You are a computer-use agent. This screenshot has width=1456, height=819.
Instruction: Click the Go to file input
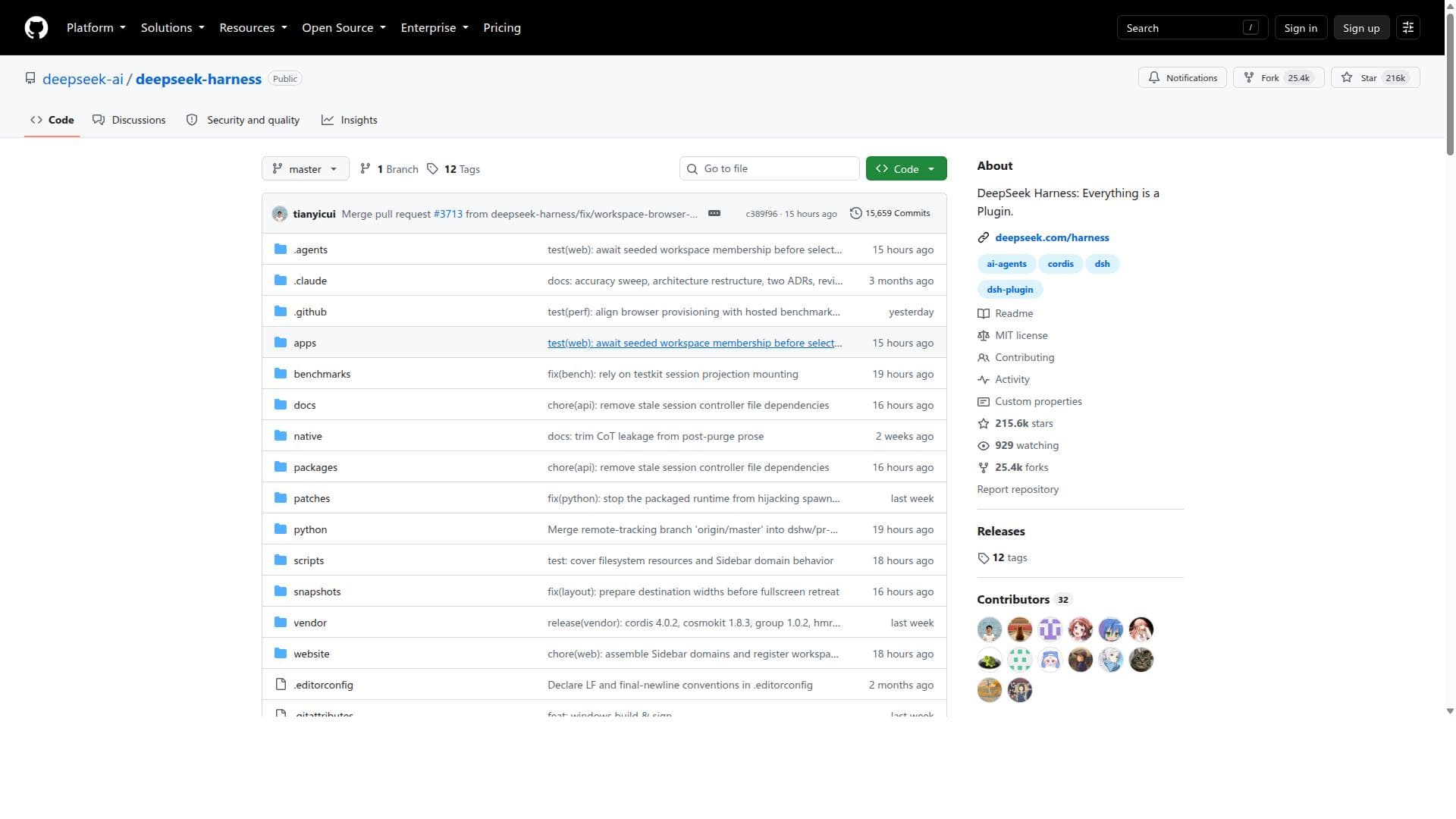pos(770,169)
